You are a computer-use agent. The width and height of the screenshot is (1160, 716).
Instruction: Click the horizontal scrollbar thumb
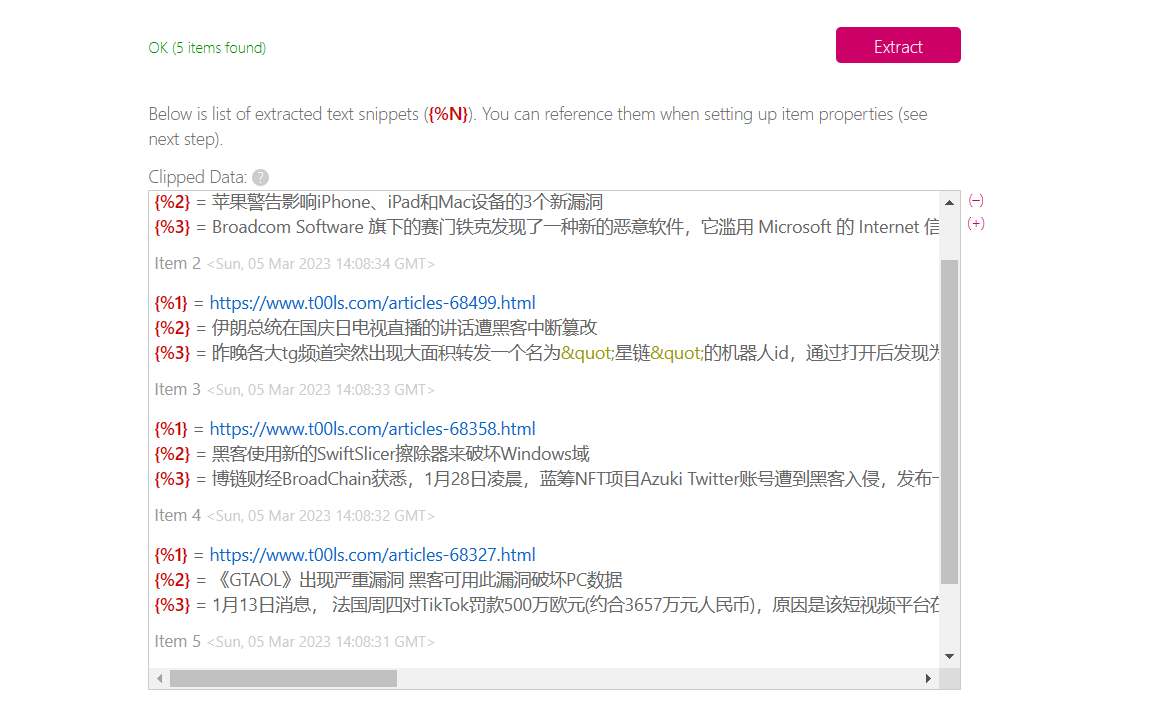coord(283,679)
